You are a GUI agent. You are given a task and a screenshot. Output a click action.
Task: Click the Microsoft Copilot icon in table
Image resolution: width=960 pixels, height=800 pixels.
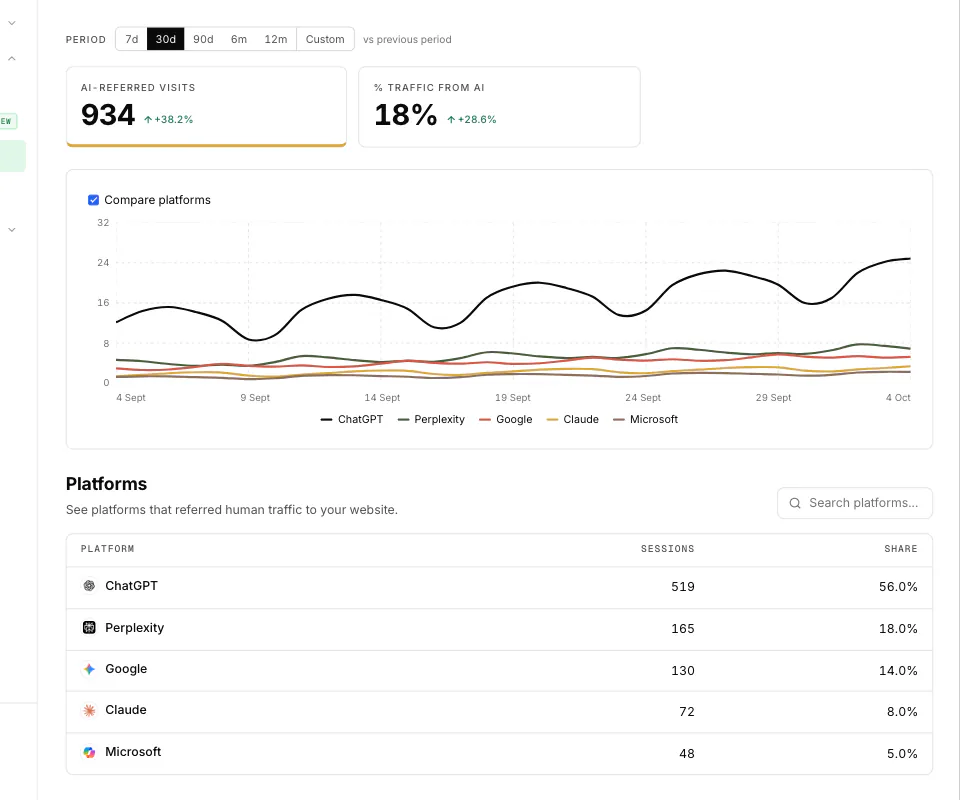[89, 752]
